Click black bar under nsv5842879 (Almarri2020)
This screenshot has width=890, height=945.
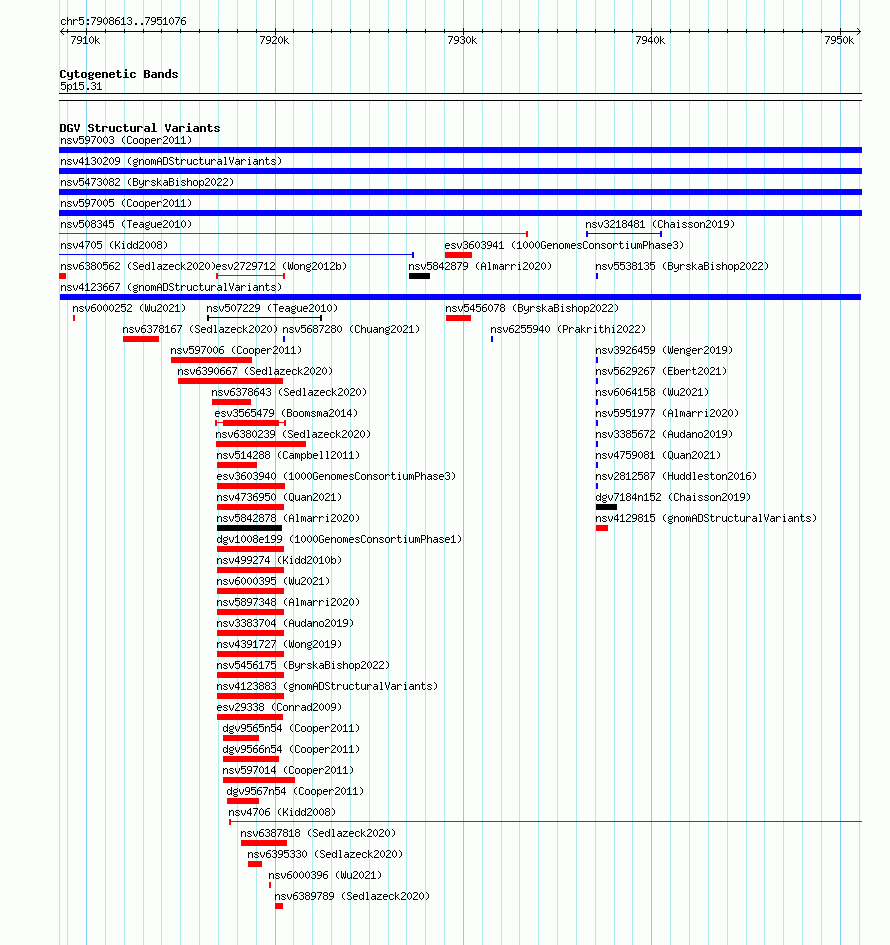click(419, 276)
